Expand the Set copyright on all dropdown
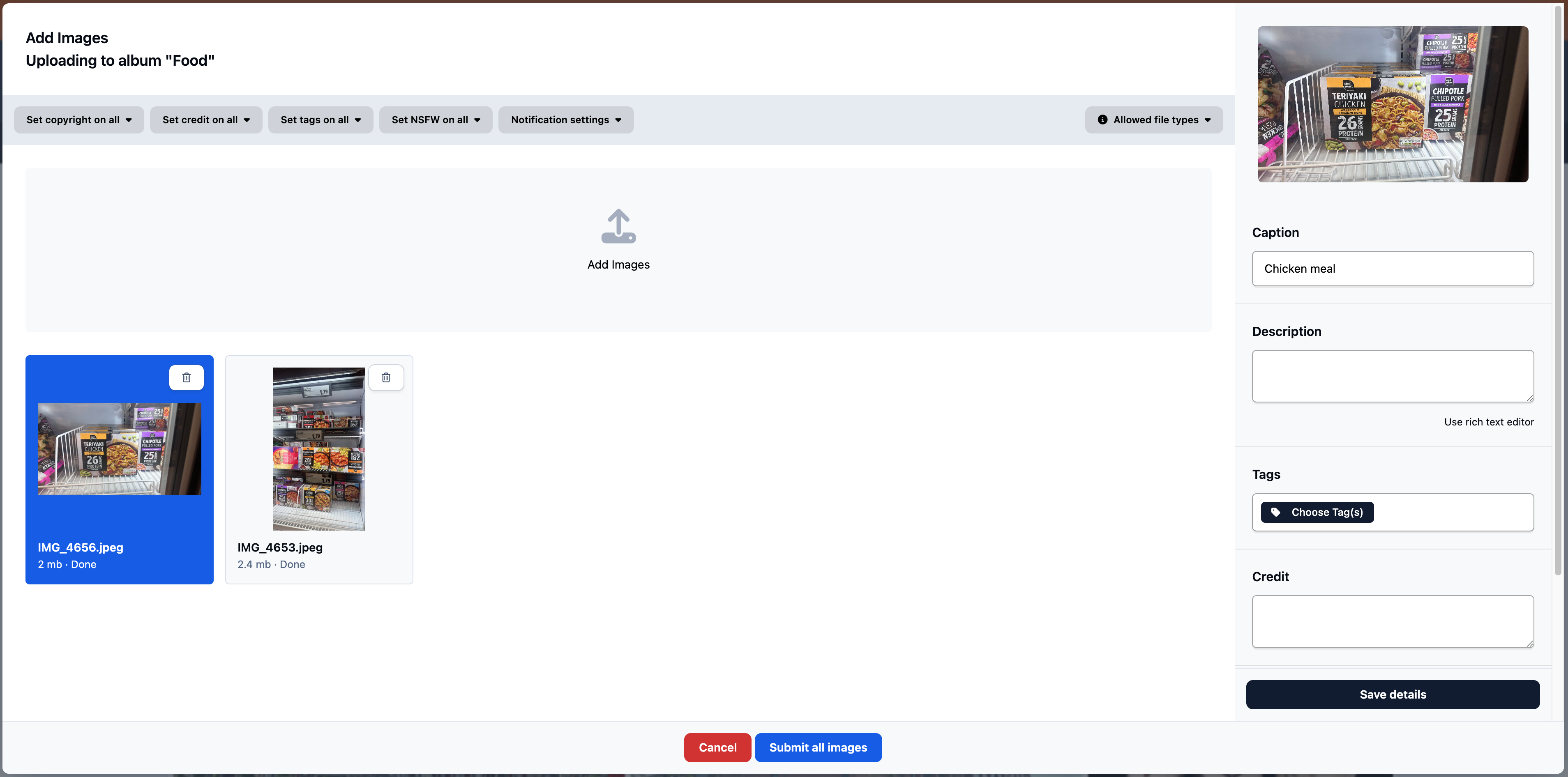The image size is (1568, 777). click(78, 120)
